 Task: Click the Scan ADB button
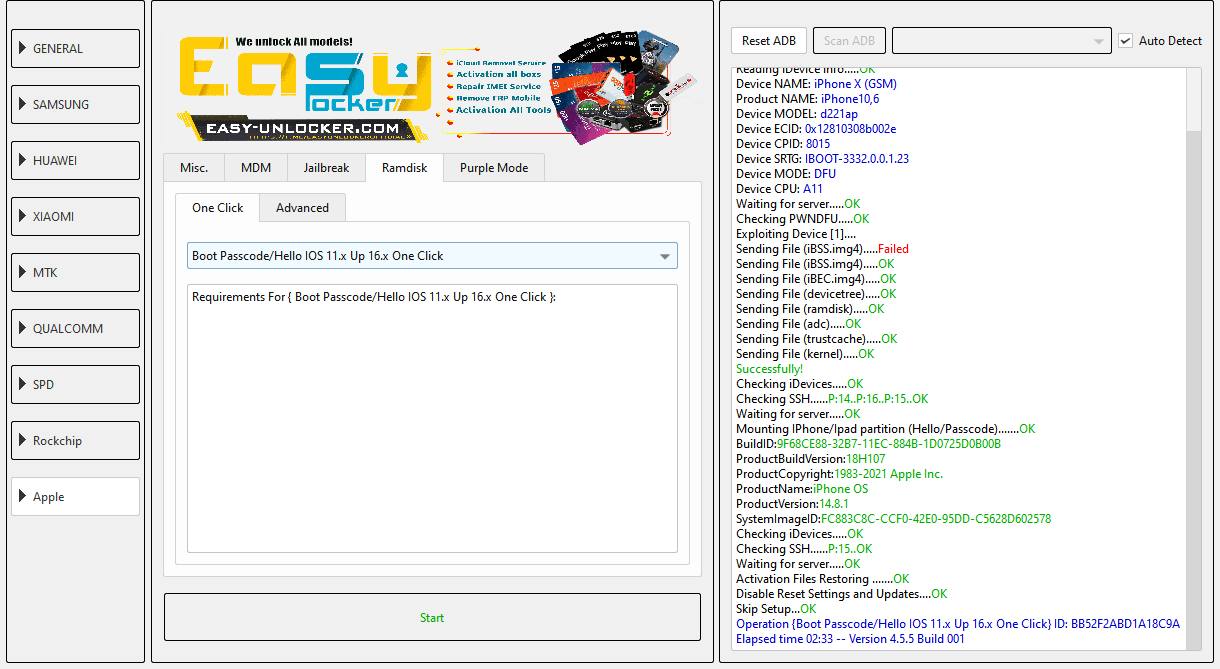[849, 40]
